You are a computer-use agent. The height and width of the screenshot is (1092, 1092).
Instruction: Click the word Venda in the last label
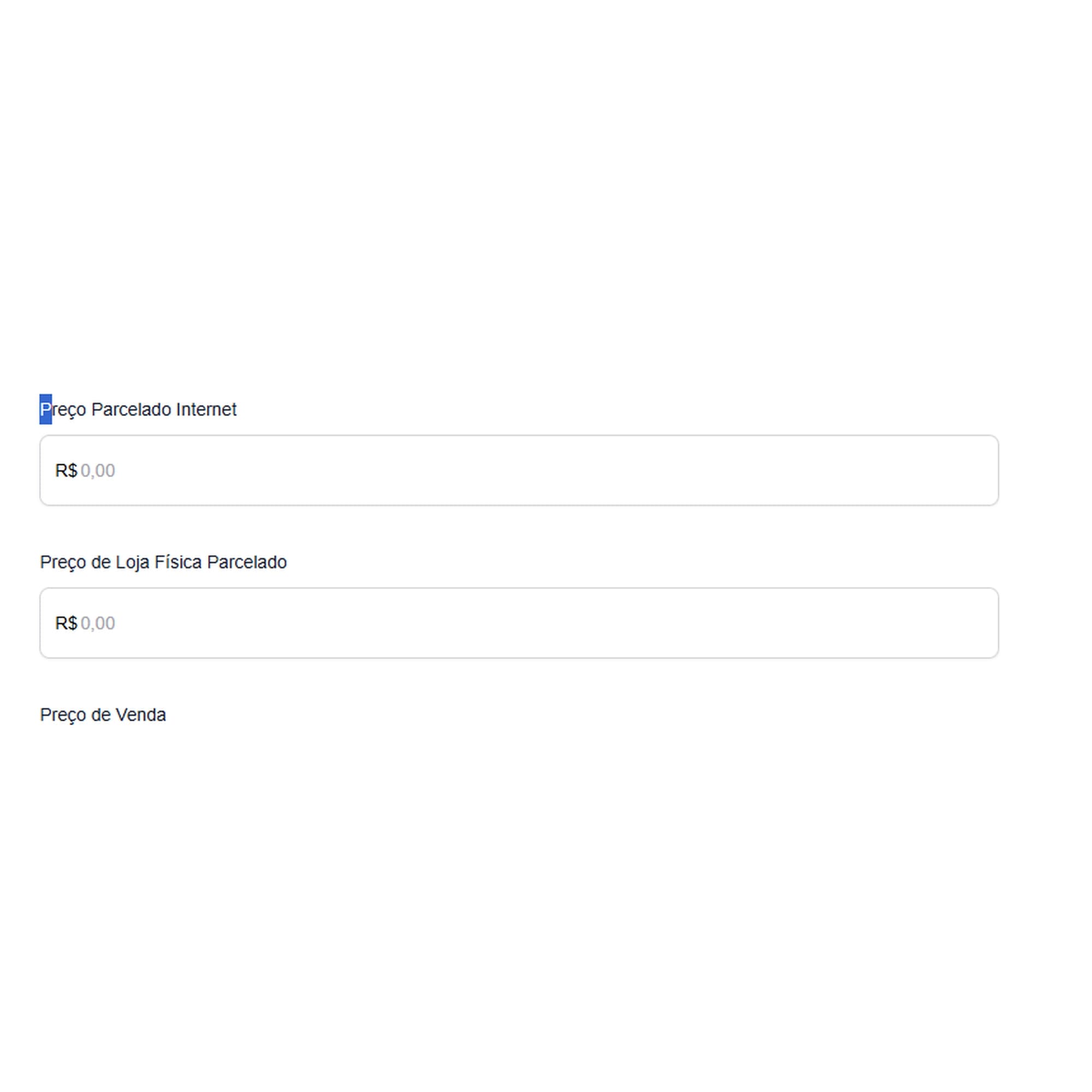point(141,714)
